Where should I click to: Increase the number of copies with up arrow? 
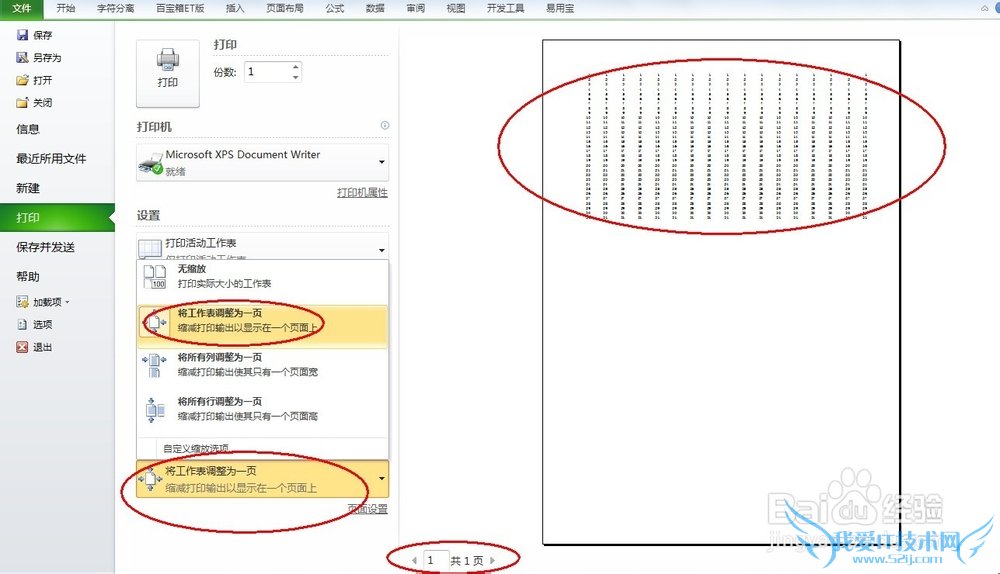295,66
